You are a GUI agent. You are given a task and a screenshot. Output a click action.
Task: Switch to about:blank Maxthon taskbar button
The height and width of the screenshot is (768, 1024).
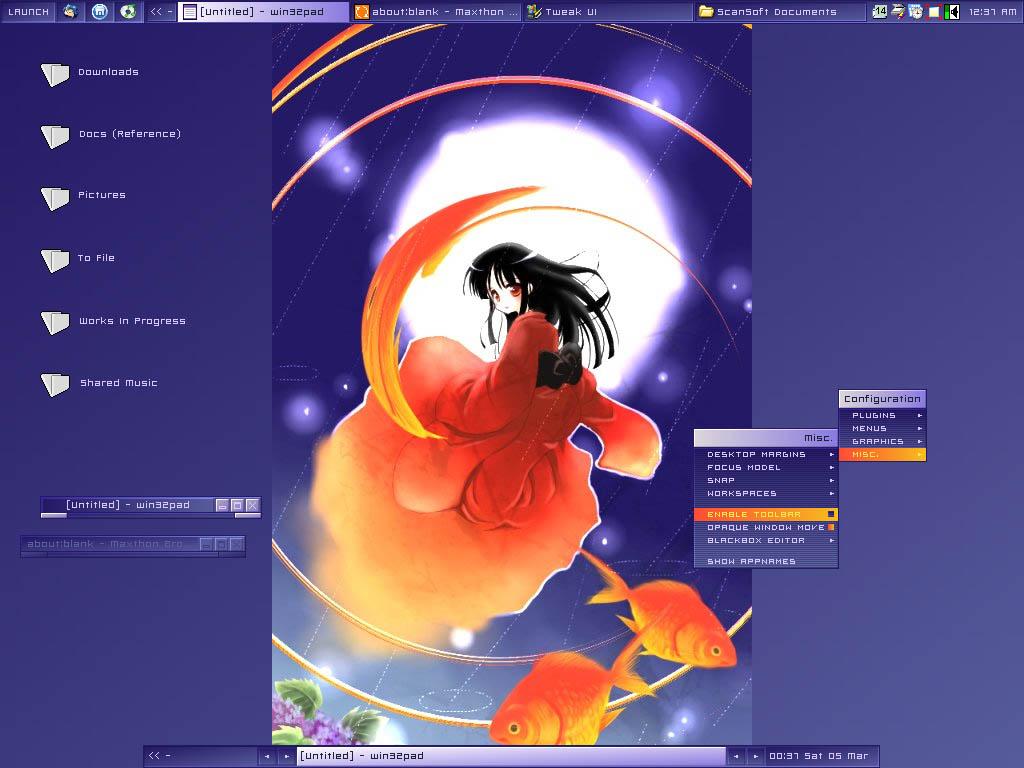(436, 12)
